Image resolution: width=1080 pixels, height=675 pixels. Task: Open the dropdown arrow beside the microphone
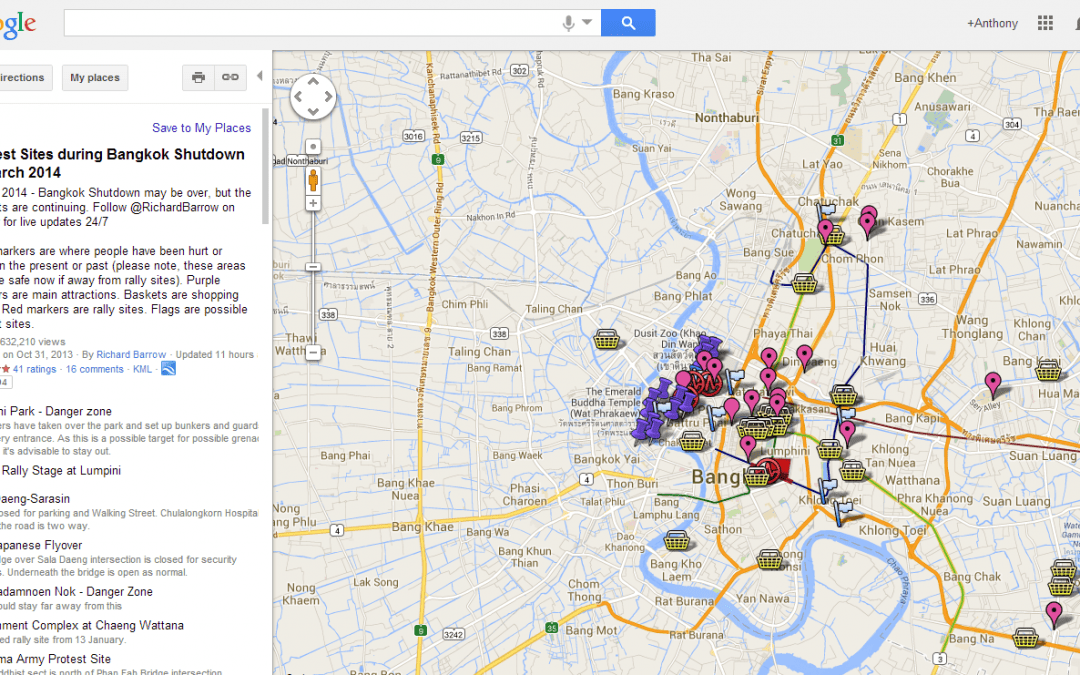(x=587, y=22)
